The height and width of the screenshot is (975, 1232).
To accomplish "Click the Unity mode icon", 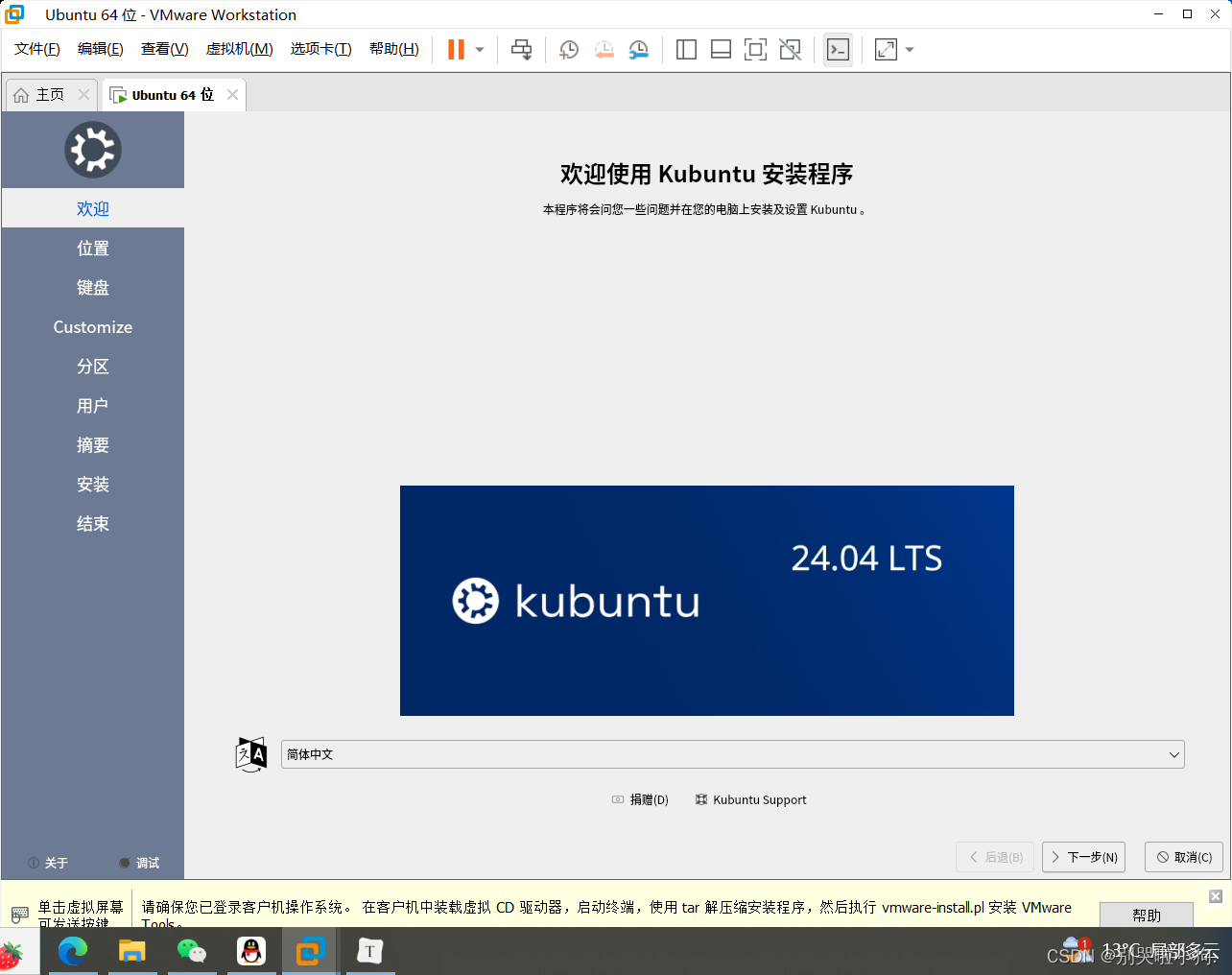I will click(x=790, y=50).
